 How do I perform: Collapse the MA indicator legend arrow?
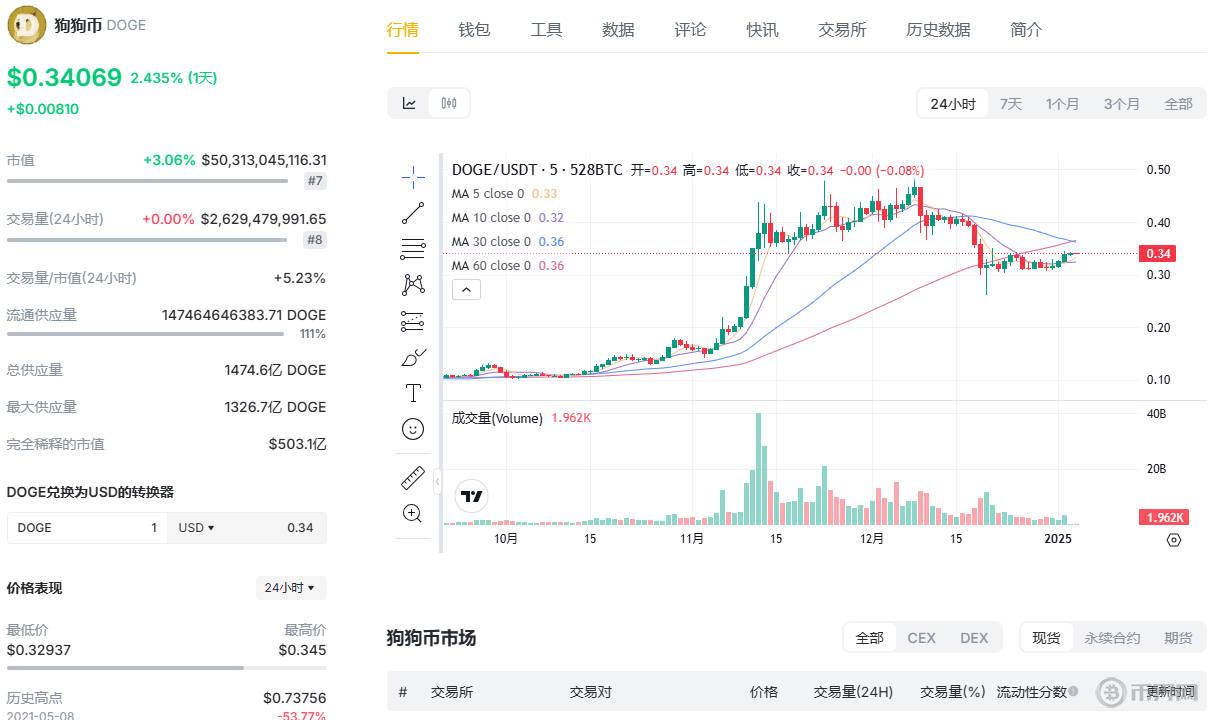coord(466,289)
